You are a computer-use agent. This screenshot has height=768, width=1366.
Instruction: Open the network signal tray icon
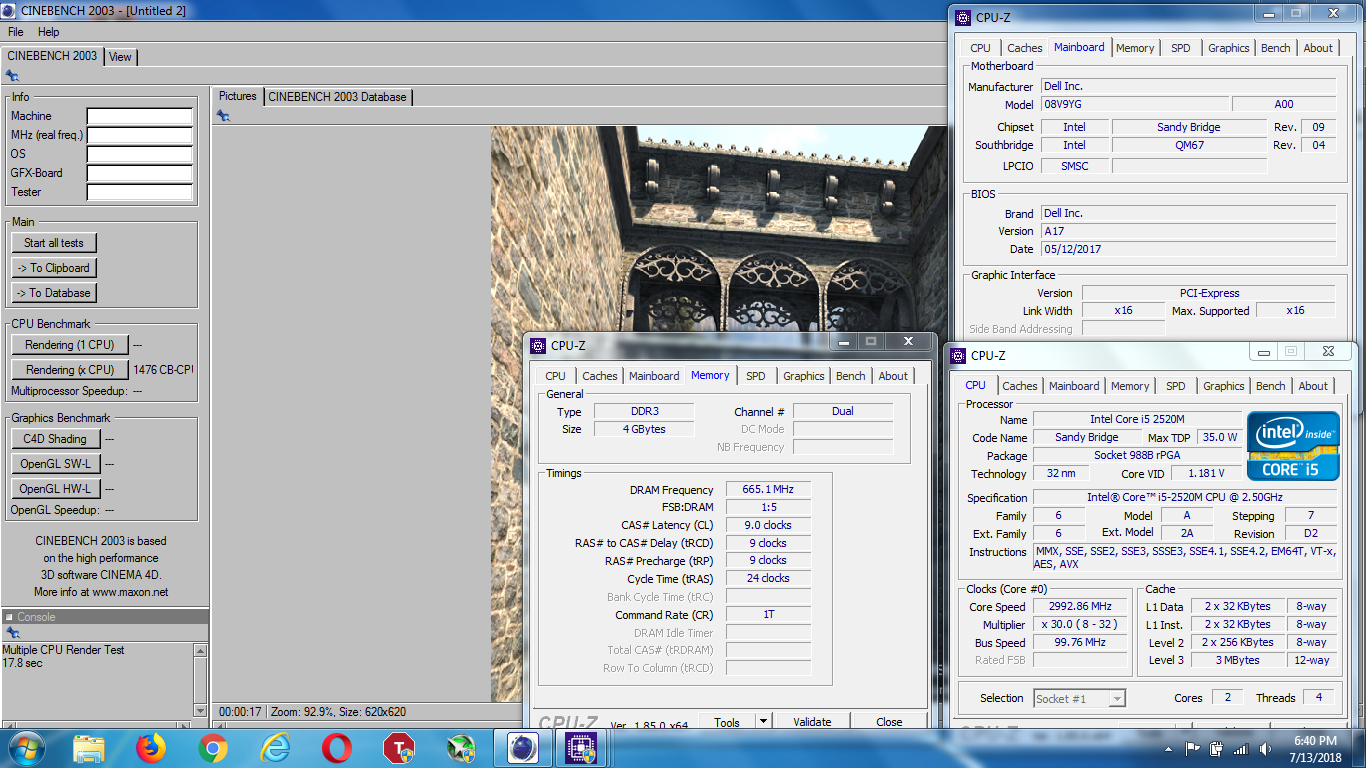click(x=1241, y=748)
